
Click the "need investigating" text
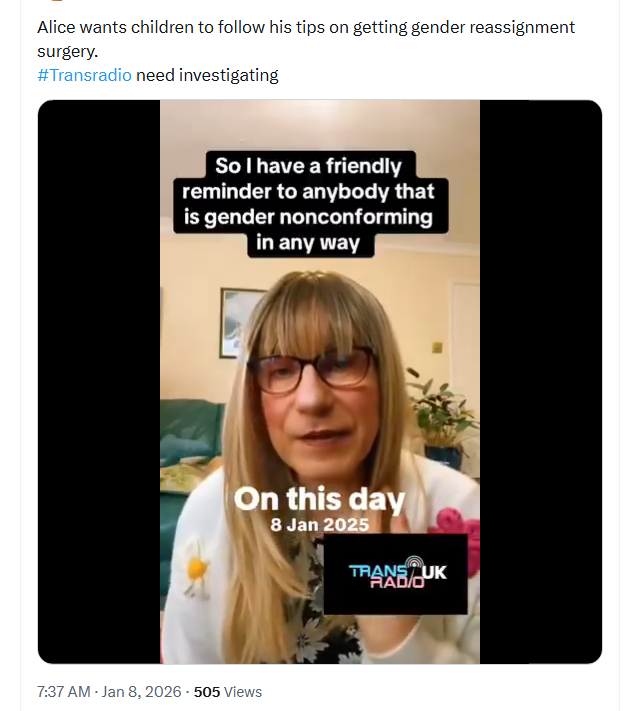(207, 76)
